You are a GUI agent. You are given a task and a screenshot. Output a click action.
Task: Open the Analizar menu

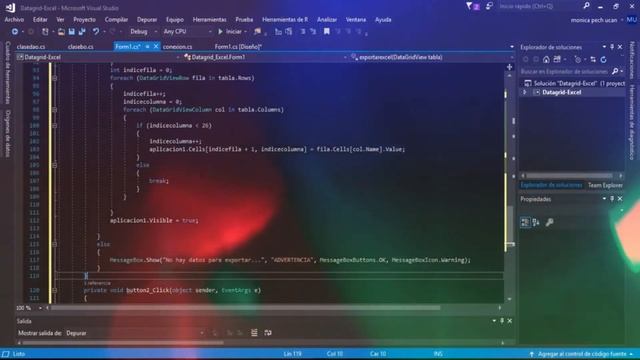pyautogui.click(x=327, y=20)
